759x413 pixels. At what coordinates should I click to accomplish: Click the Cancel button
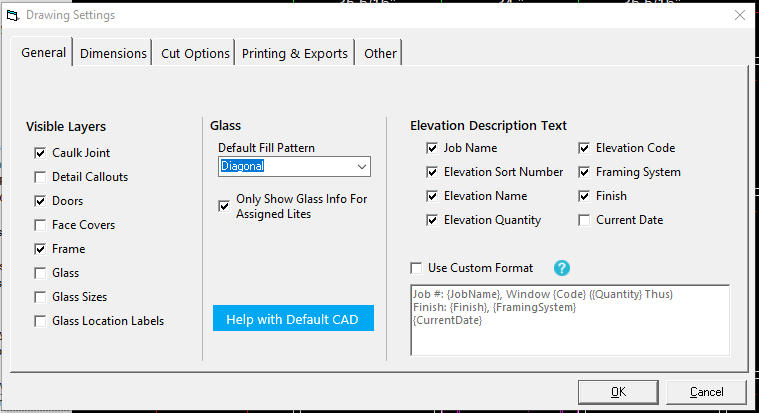click(706, 392)
